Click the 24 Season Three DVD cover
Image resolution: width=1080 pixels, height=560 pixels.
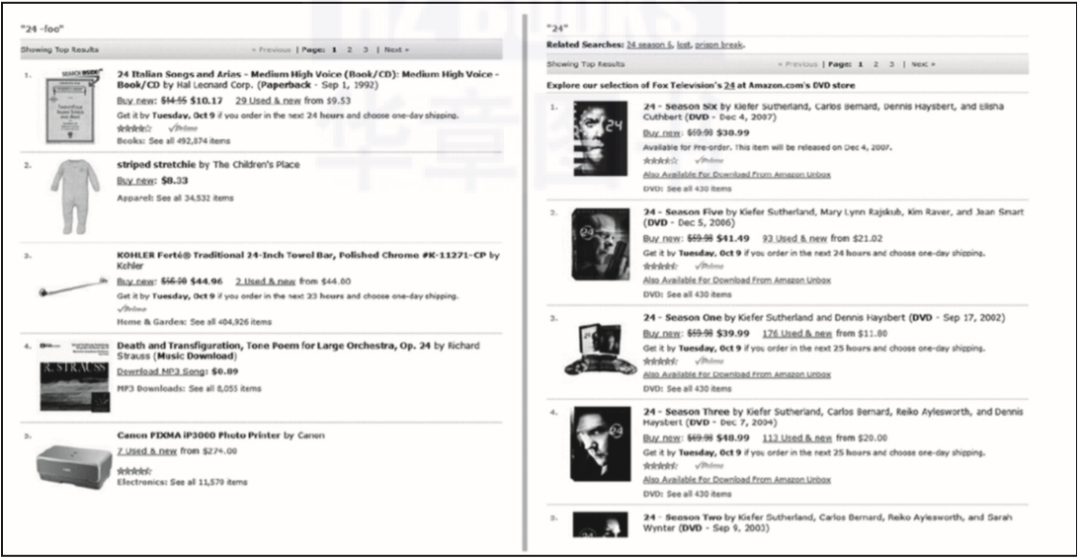pos(601,444)
